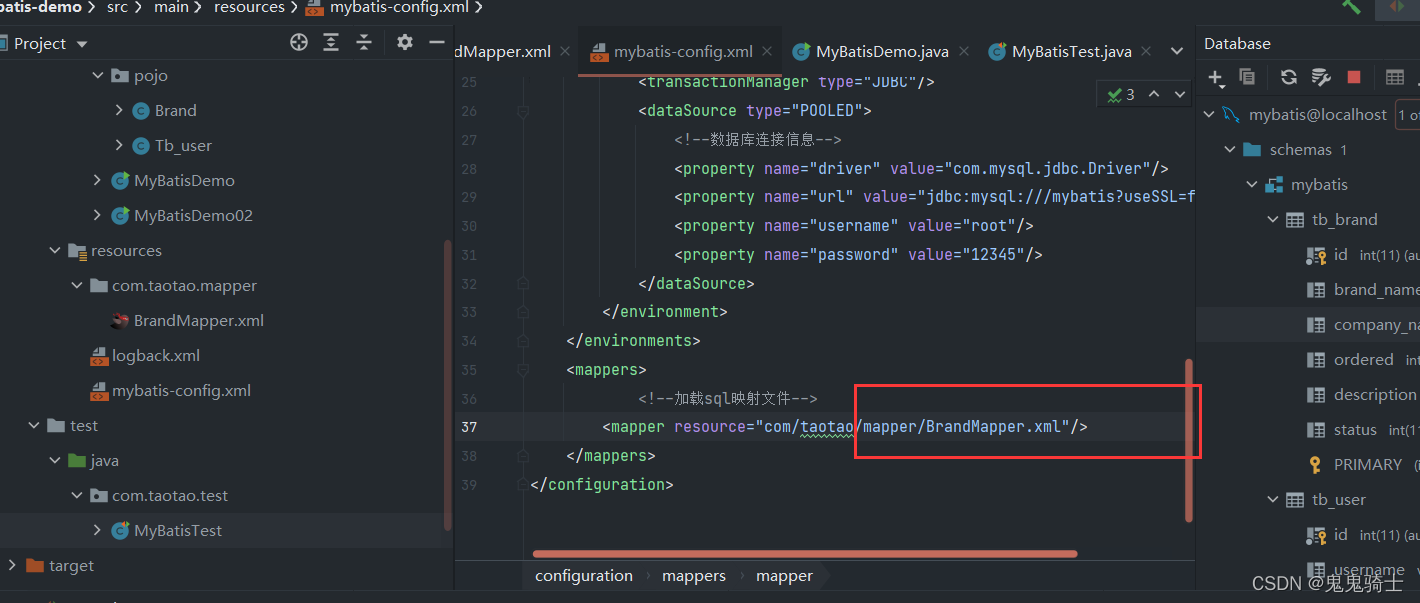Collapse all nodes in Project panel
This screenshot has height=603, width=1420.
[364, 42]
